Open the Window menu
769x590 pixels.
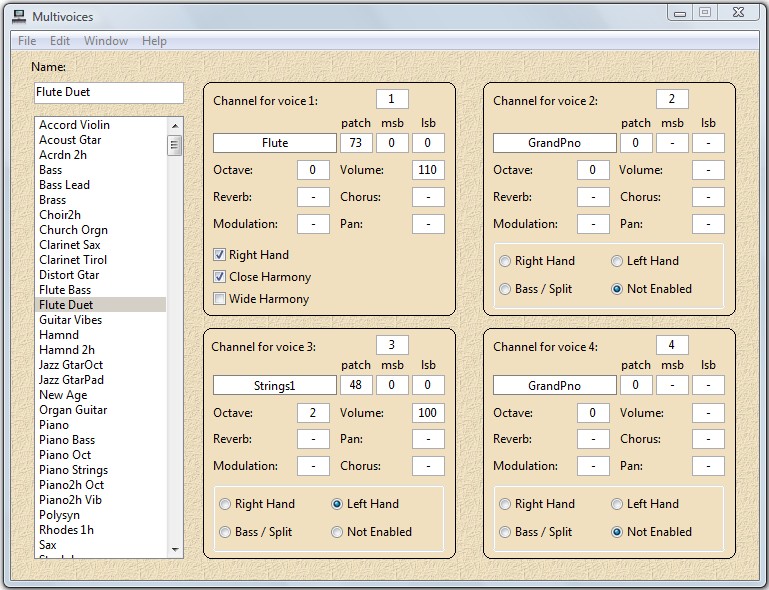point(105,41)
